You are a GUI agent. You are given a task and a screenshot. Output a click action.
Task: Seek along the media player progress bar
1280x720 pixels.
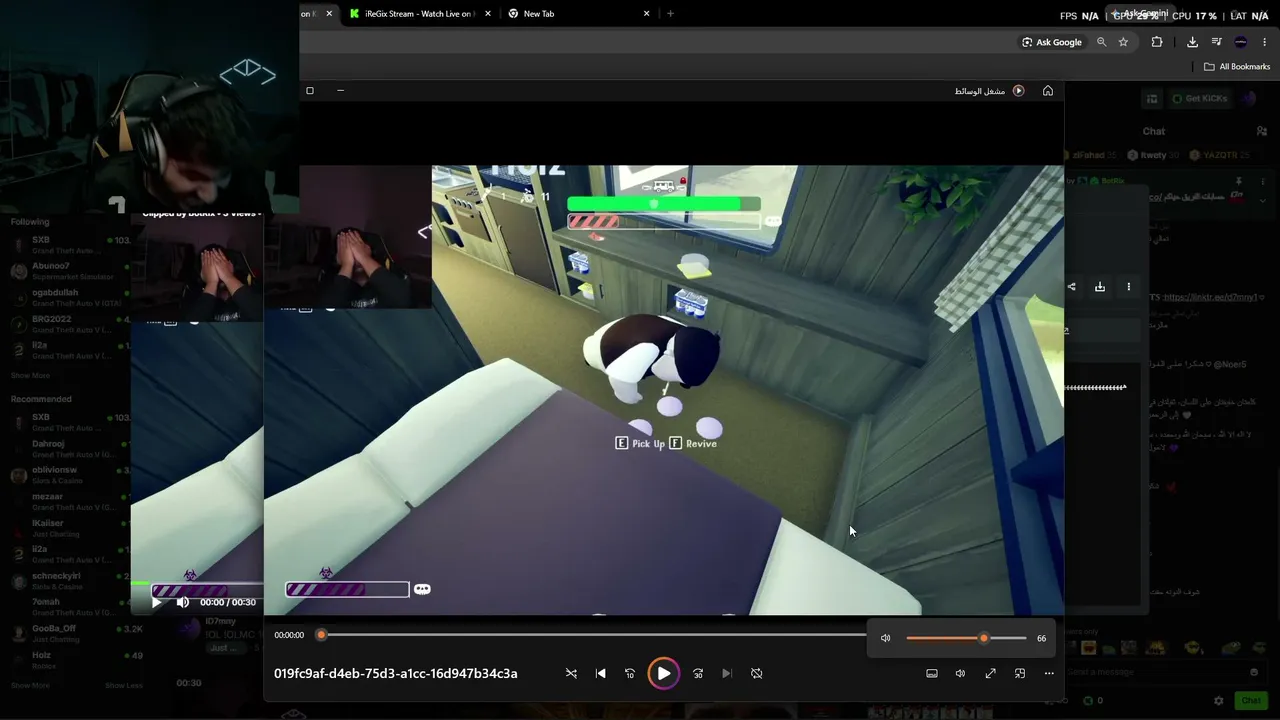pos(593,635)
